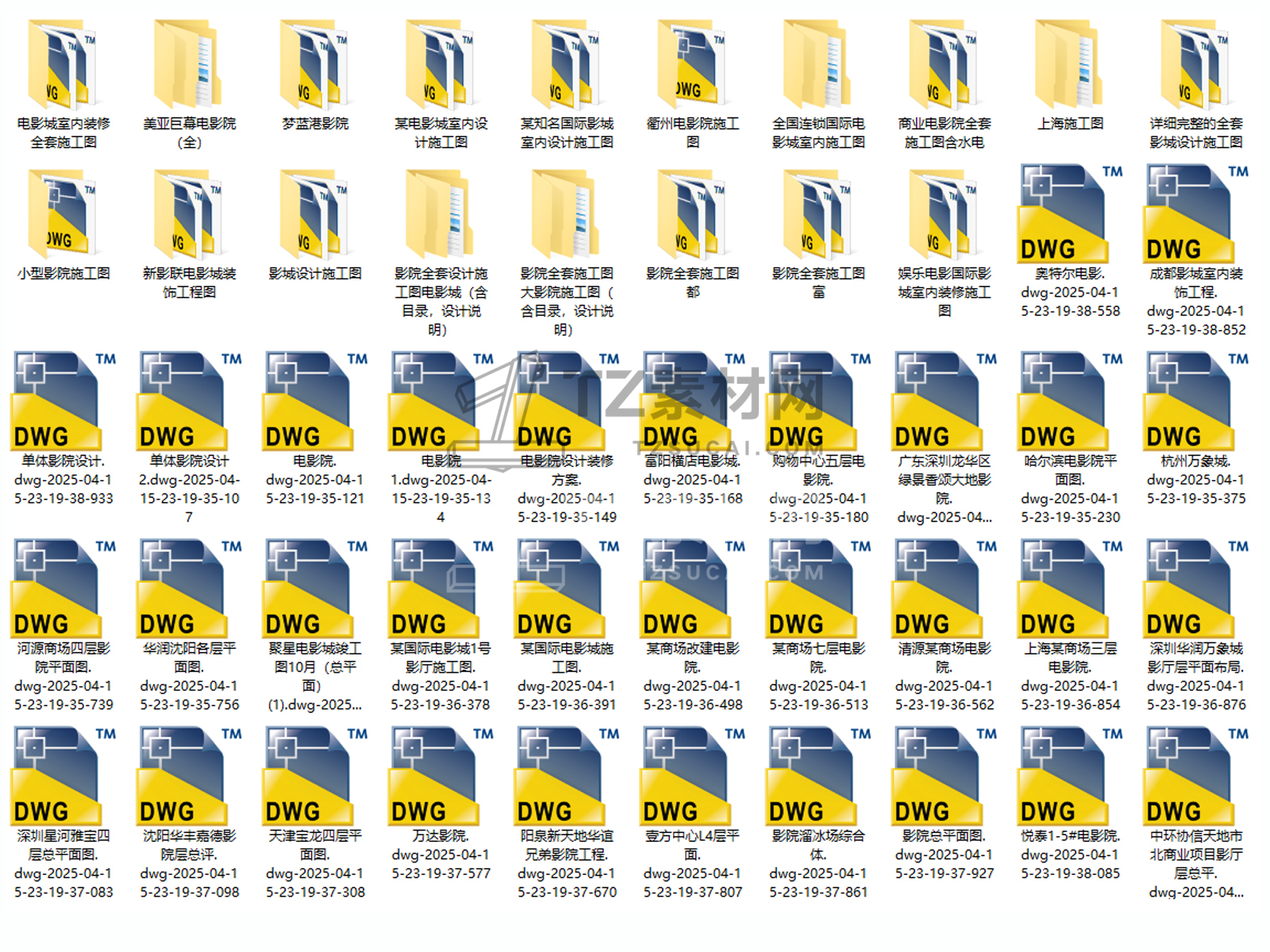This screenshot has height=952, width=1270.
Task: Select the 成都影城室内装饰工程 DWG file icon
Action: [1195, 213]
